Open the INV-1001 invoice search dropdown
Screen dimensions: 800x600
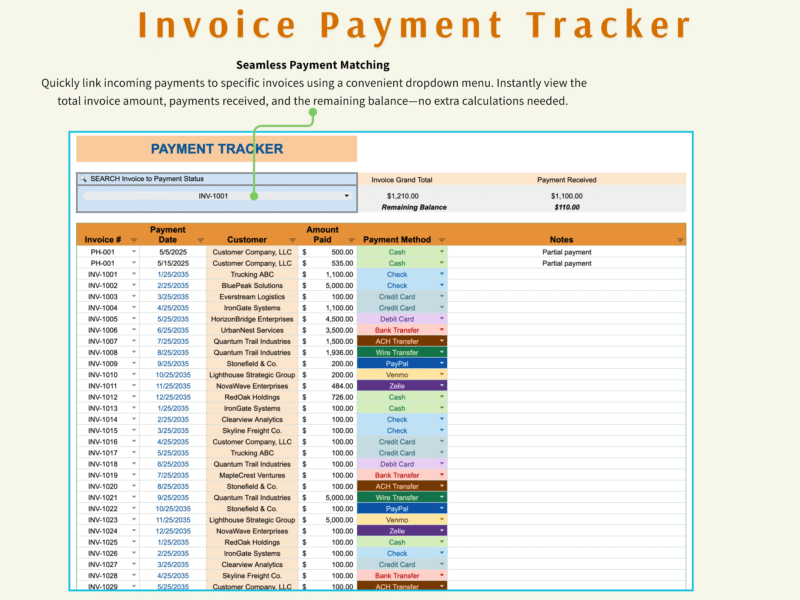[346, 196]
